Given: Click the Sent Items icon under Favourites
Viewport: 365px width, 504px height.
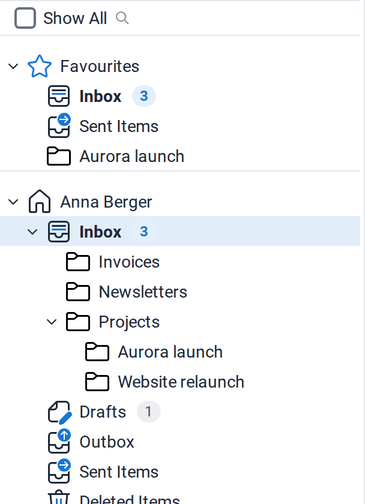Looking at the screenshot, I should coord(59,126).
